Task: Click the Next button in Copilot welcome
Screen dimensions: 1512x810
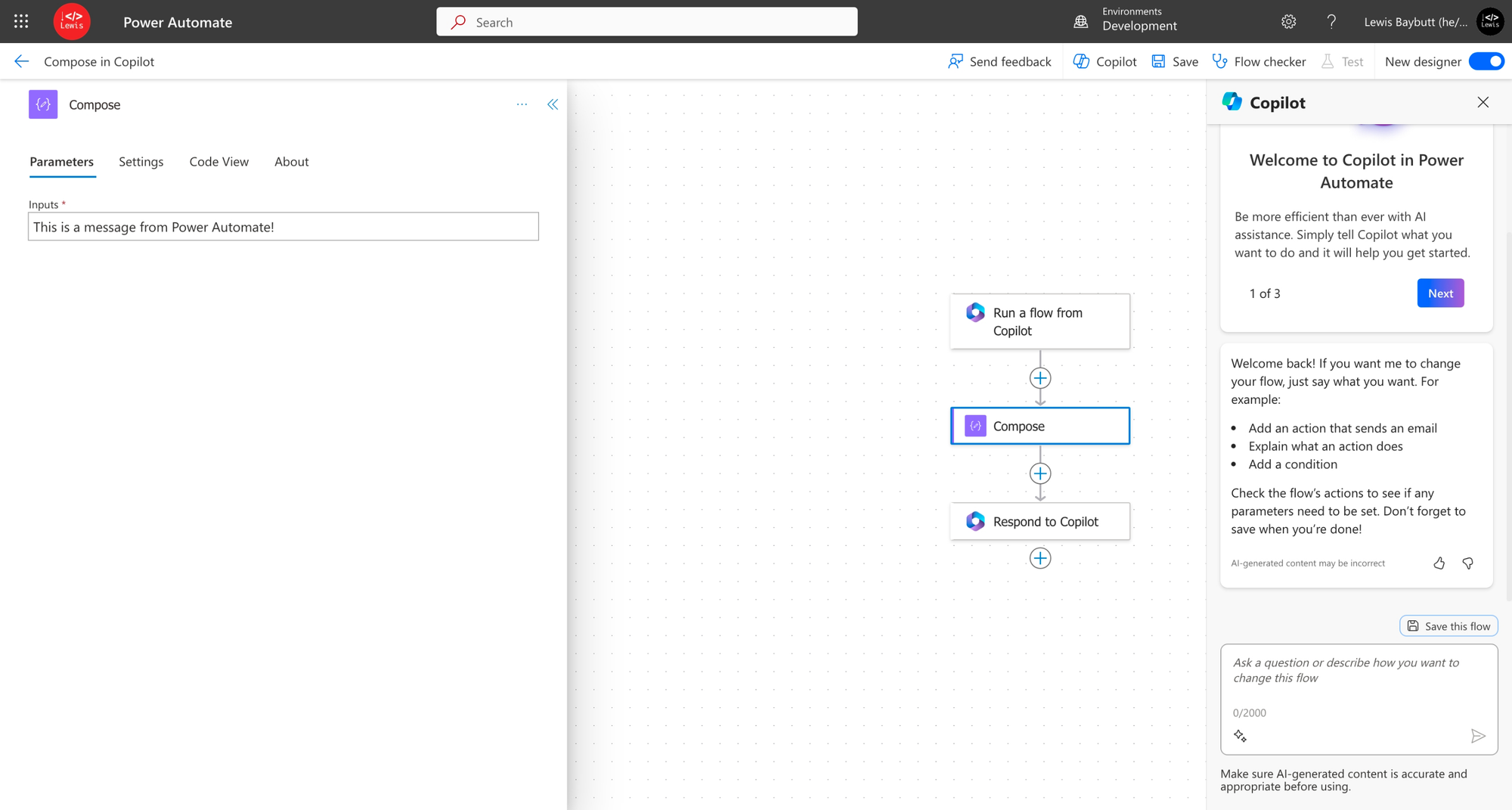Action: (x=1440, y=293)
